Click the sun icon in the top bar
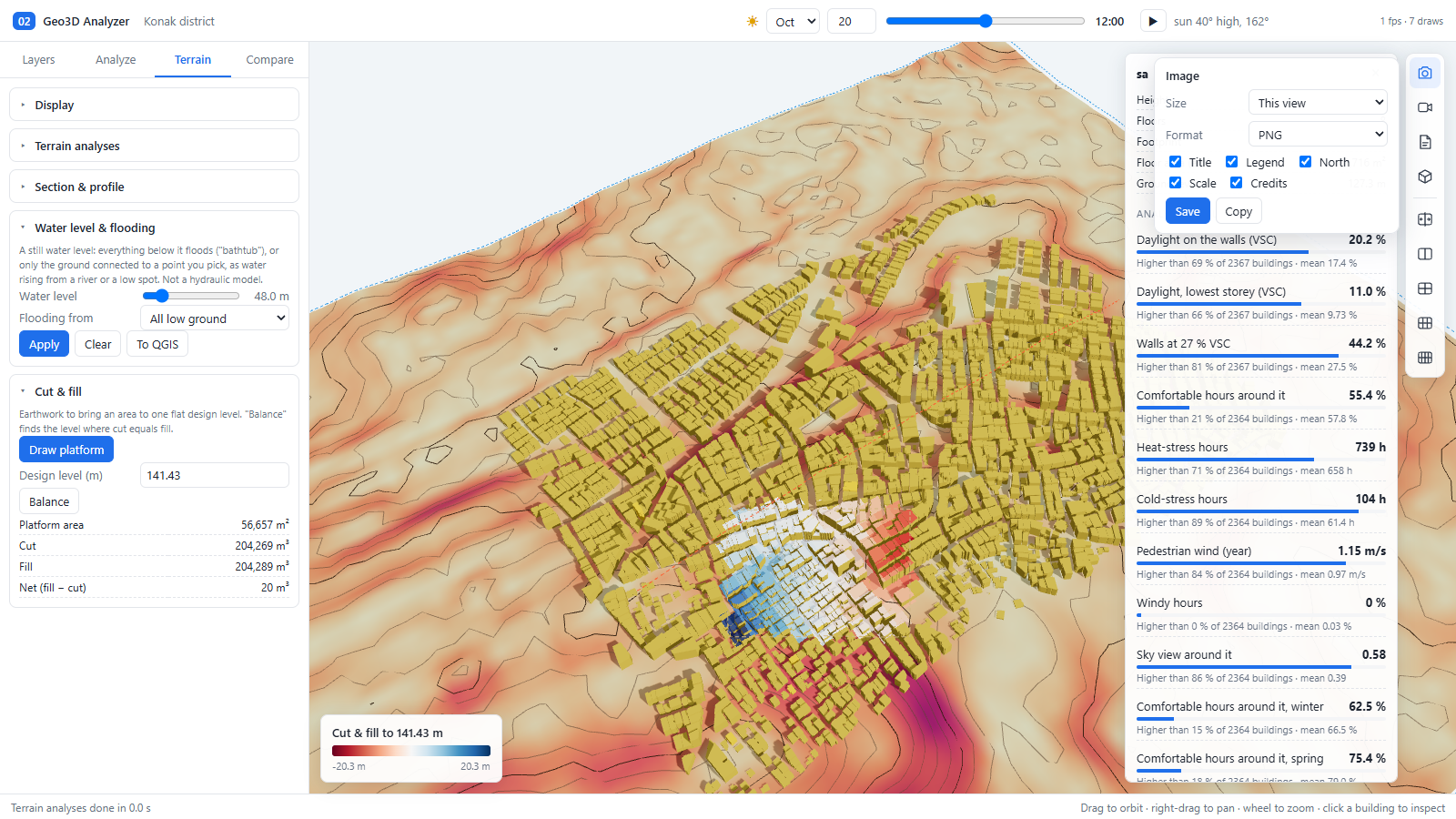Screen dimensions: 1456x819 [753, 21]
